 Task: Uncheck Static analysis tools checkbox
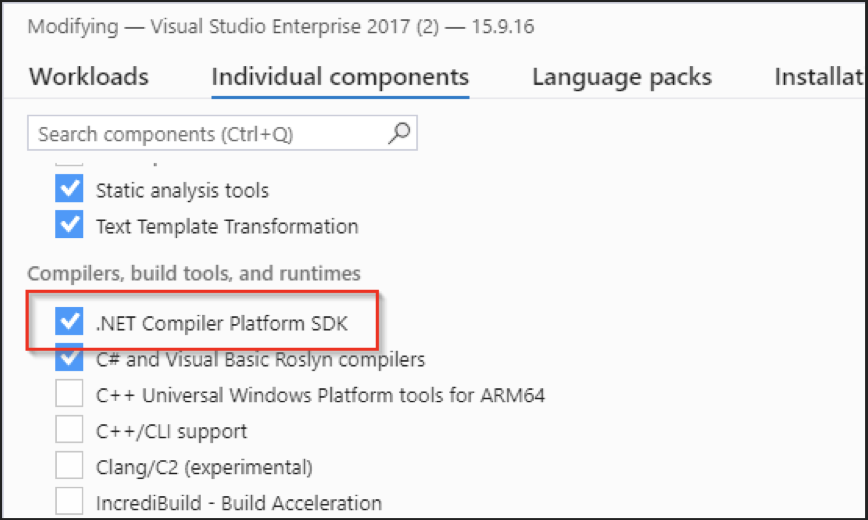70,190
